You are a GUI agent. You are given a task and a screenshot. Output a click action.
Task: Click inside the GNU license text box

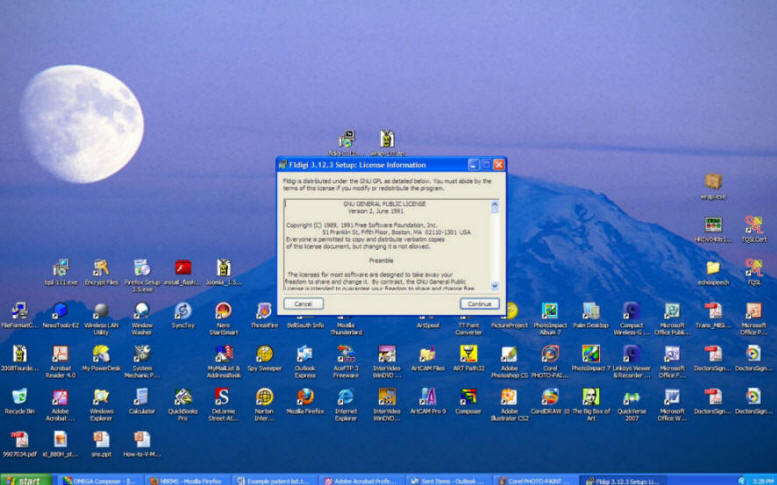[388, 245]
